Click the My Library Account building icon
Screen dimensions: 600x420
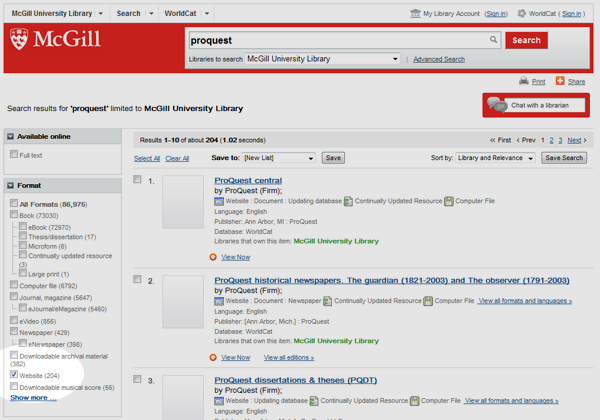(415, 13)
